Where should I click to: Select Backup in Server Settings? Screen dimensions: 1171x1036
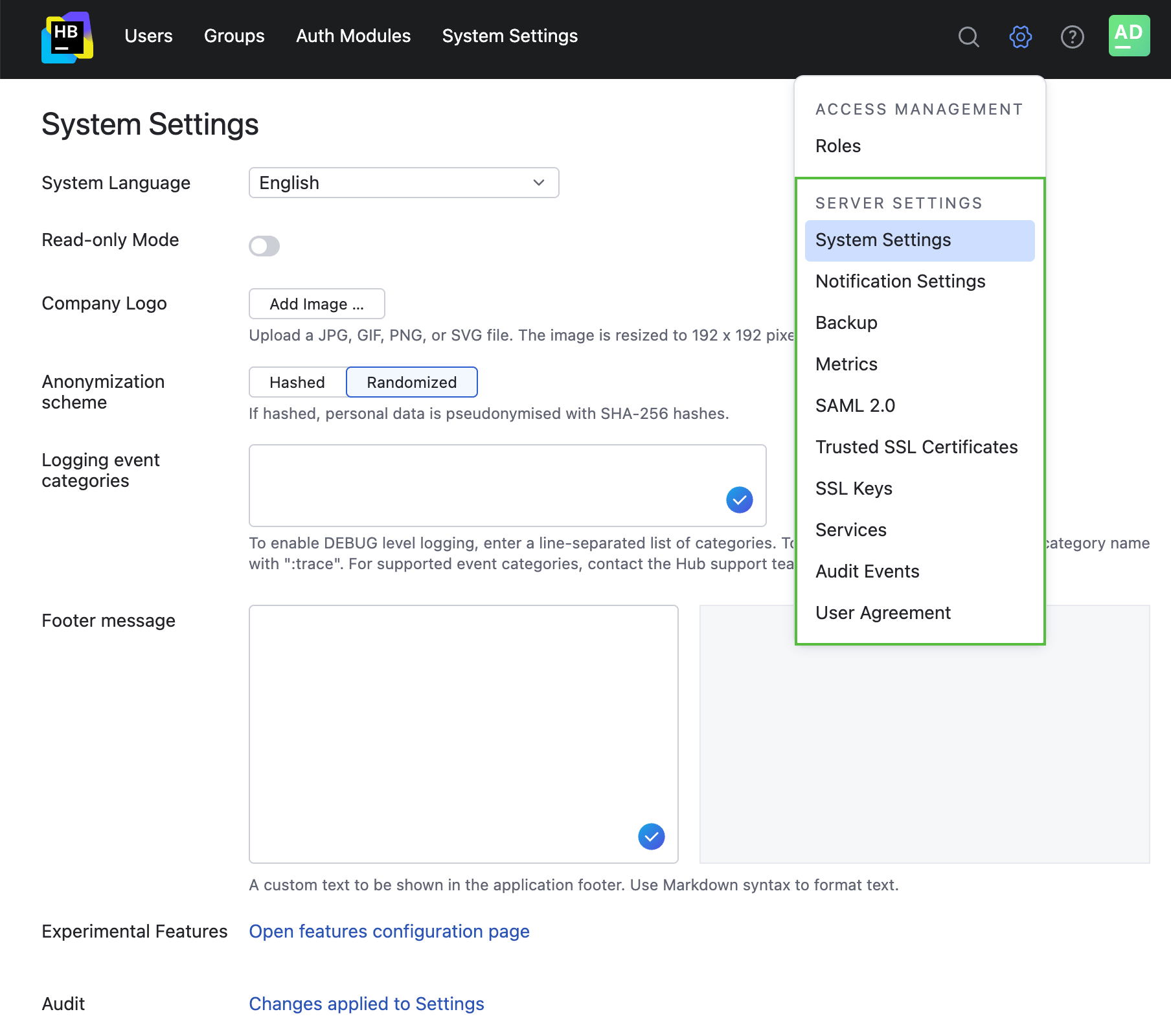pos(846,322)
